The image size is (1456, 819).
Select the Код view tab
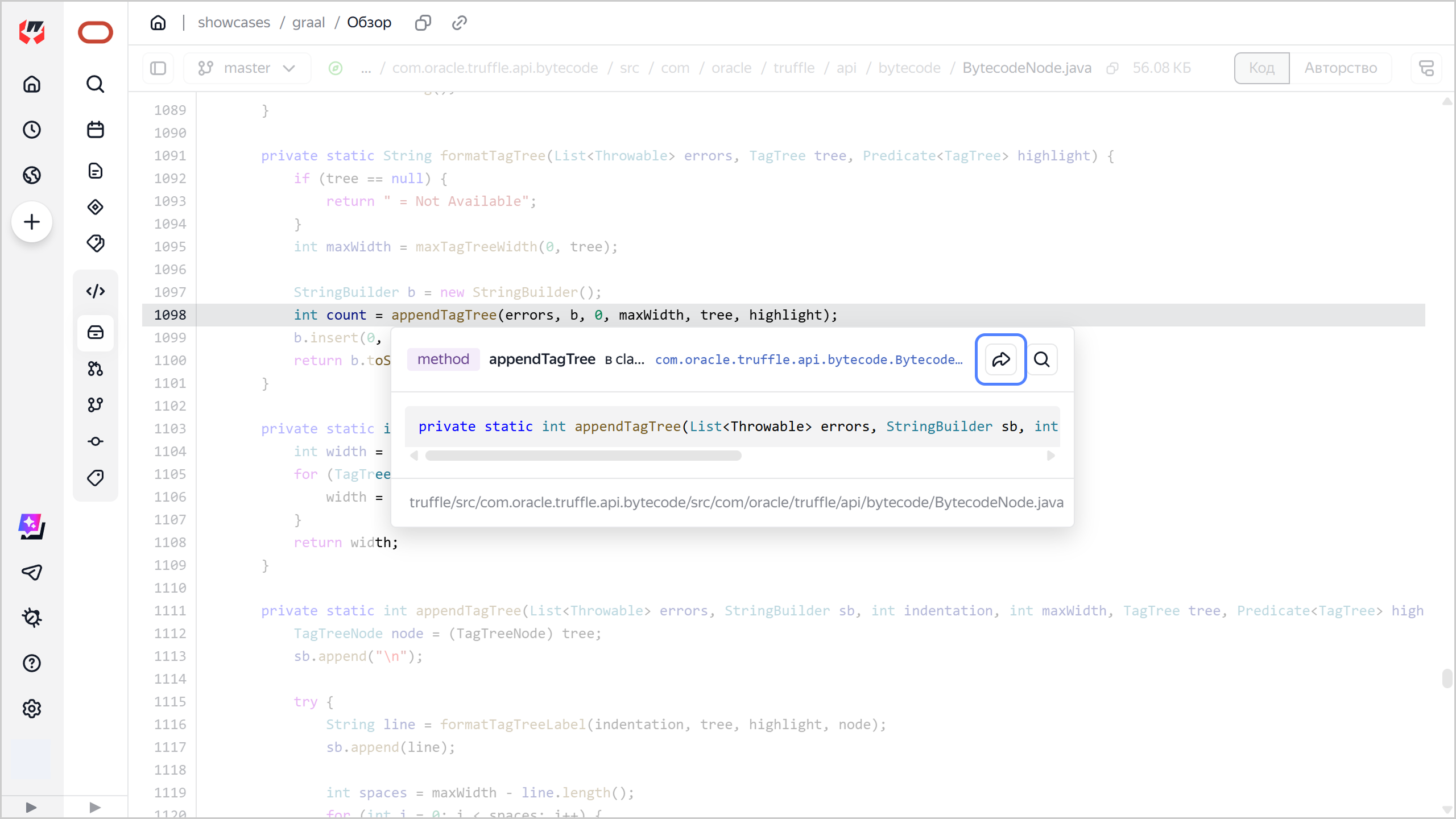(1261, 68)
